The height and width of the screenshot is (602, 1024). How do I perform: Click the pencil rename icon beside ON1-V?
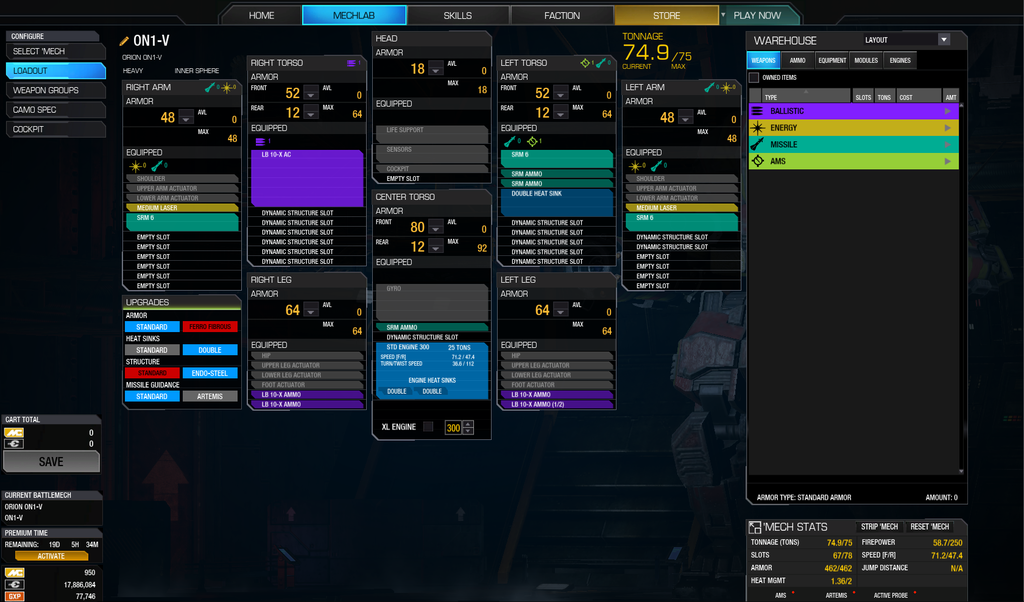click(125, 42)
